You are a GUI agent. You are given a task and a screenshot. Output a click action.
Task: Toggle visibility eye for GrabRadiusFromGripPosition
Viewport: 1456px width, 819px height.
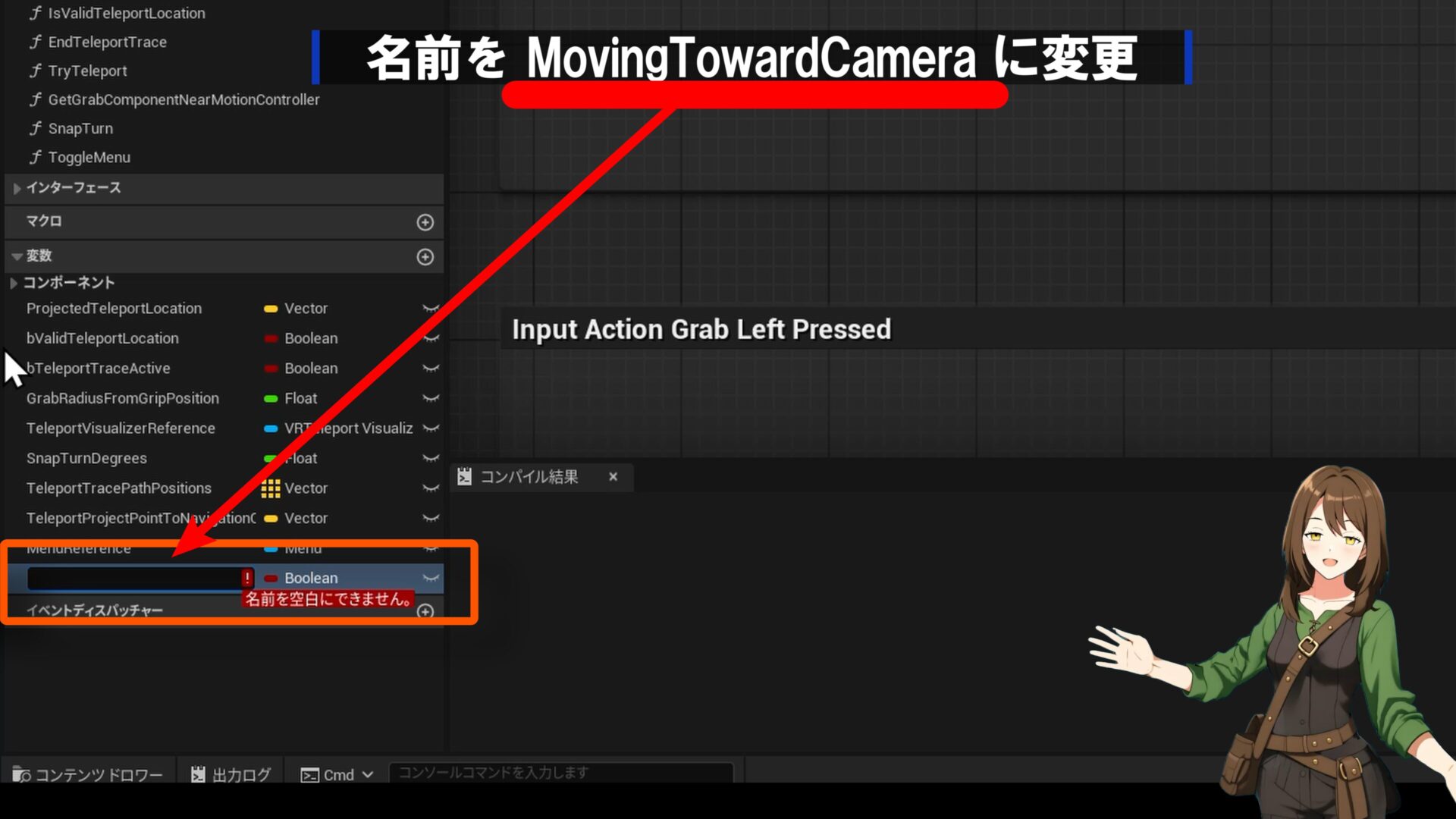(x=431, y=398)
